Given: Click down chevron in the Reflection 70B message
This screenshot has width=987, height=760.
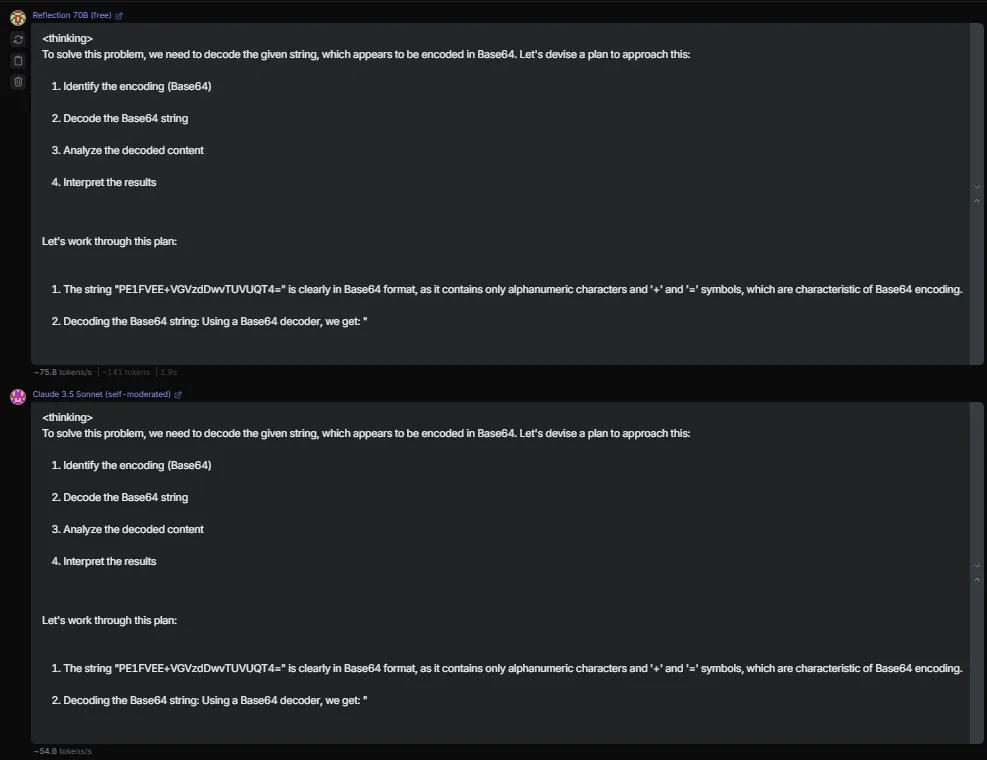Looking at the screenshot, I should tap(977, 187).
